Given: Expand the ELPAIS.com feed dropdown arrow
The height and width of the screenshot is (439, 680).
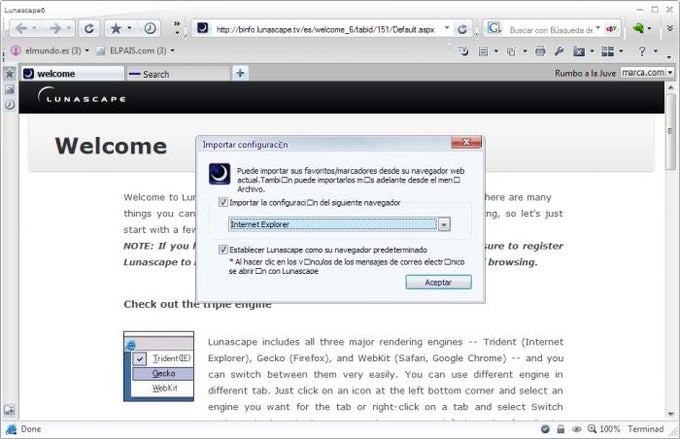Looking at the screenshot, I should (x=172, y=51).
